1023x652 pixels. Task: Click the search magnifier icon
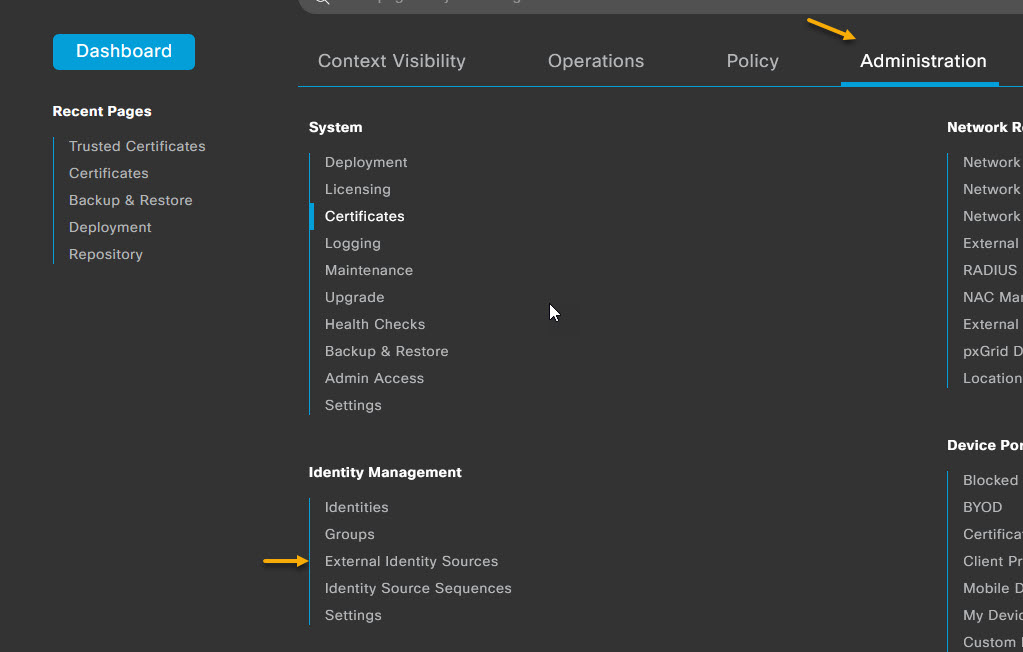click(x=322, y=2)
